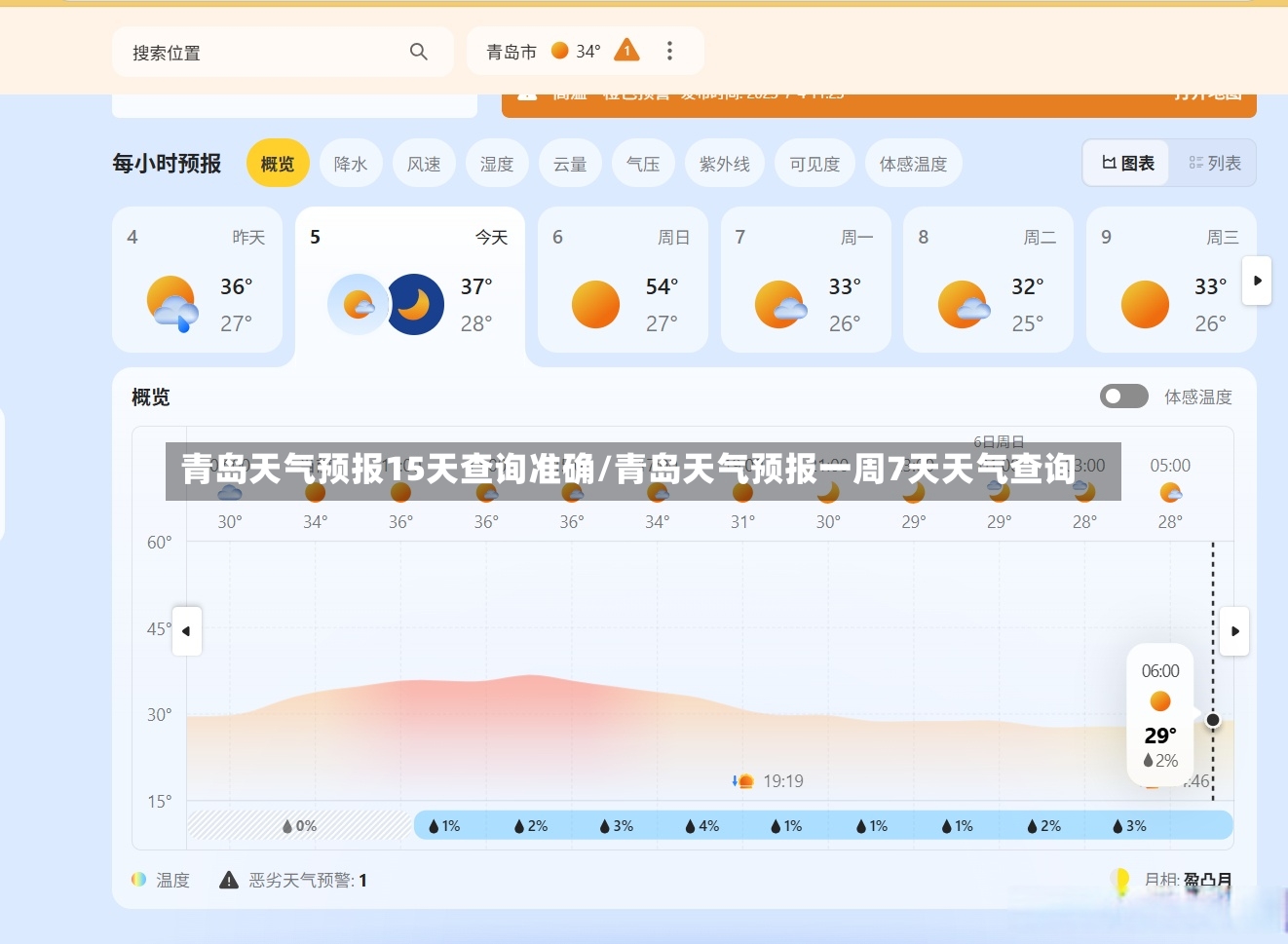This screenshot has width=1288, height=944.
Task: Open day 7 周一 forecast card
Action: click(x=806, y=280)
